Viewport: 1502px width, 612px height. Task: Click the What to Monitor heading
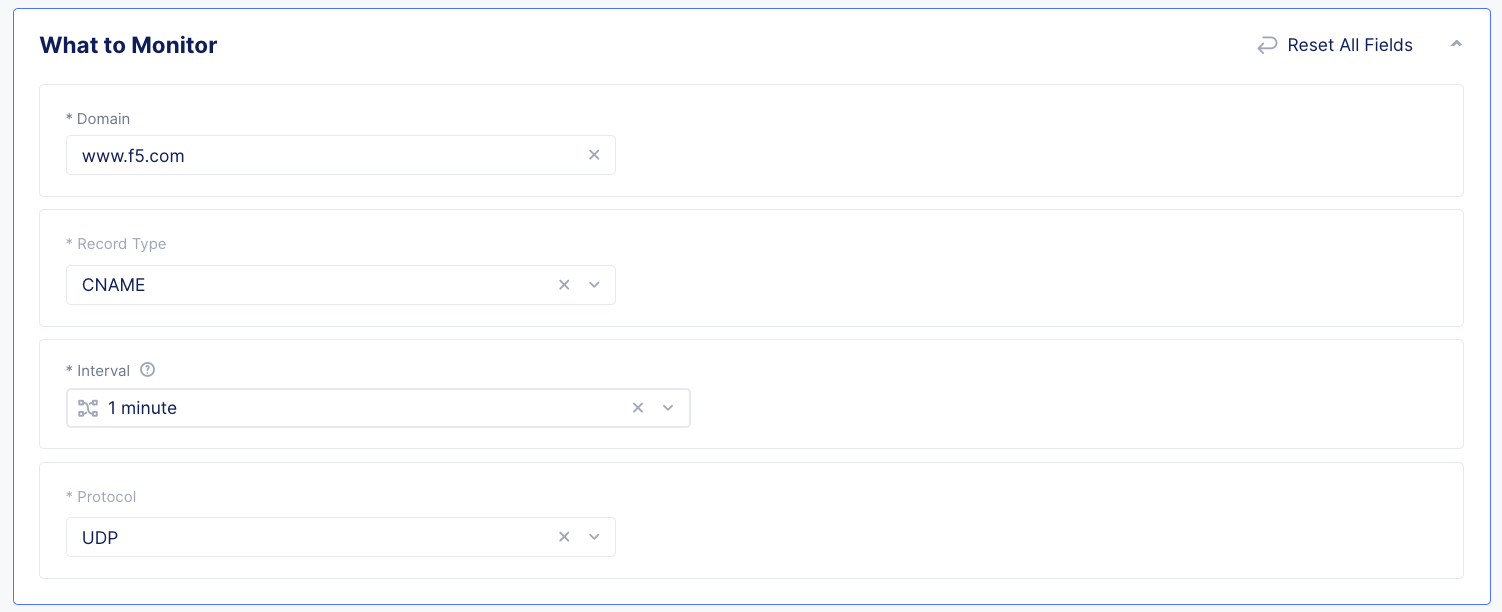[128, 45]
